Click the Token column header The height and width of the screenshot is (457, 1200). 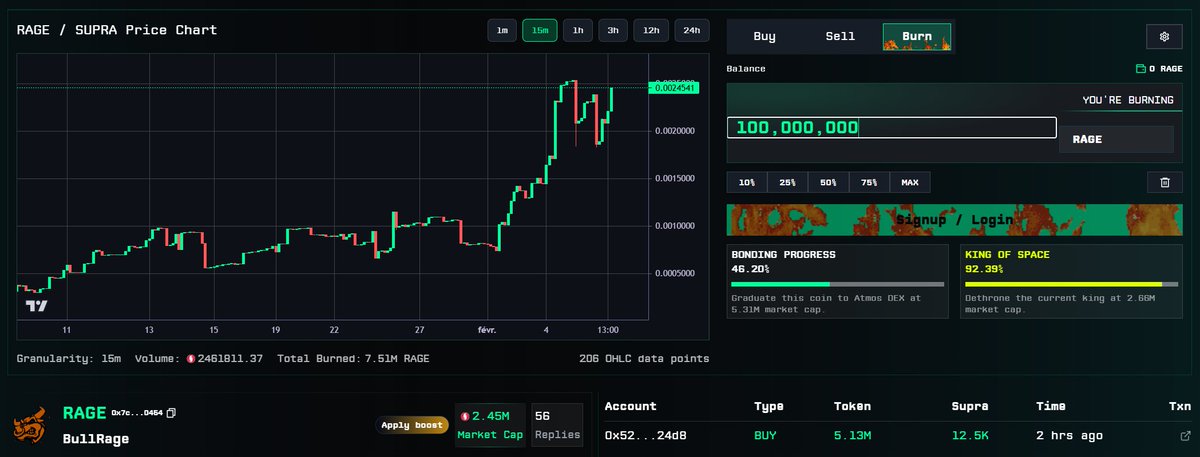[x=852, y=406]
